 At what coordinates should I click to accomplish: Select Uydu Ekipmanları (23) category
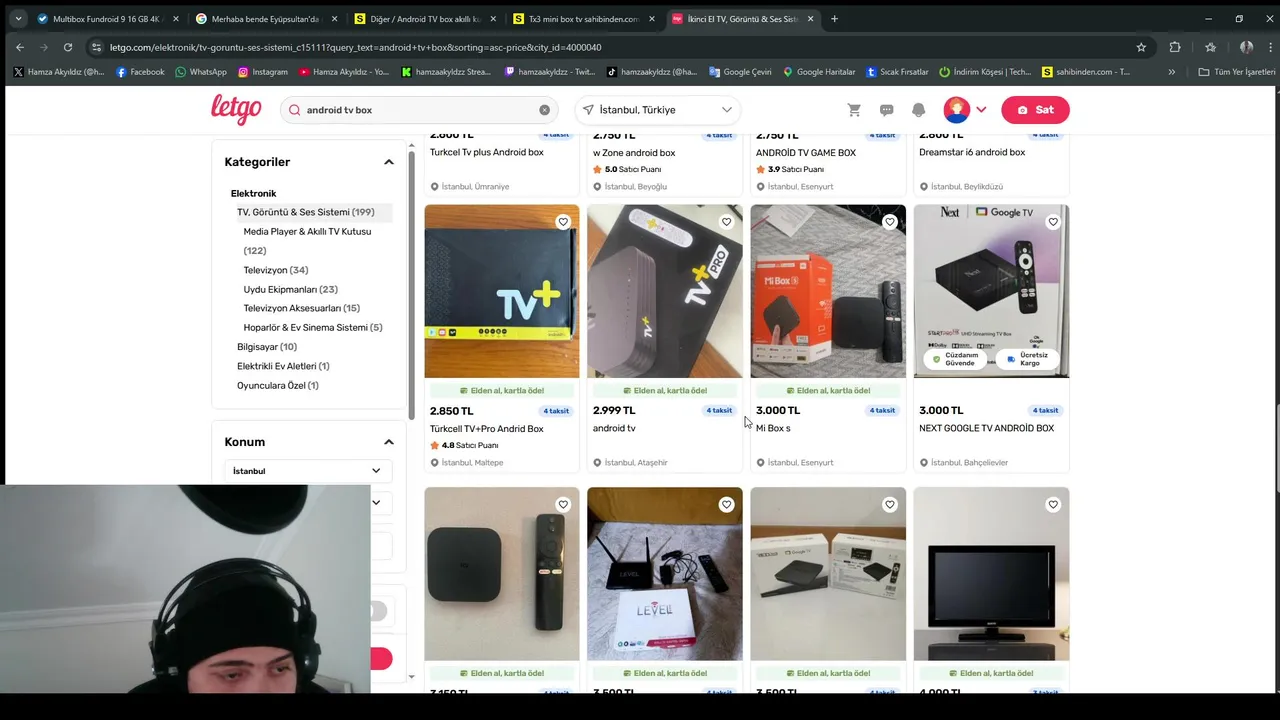[290, 289]
